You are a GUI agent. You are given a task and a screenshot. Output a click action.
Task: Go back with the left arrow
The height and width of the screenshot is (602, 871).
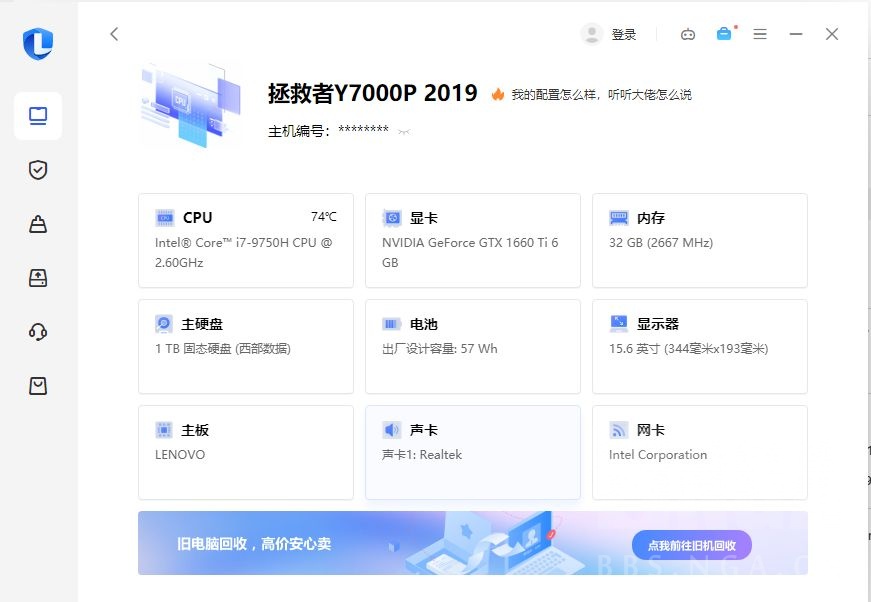click(114, 34)
